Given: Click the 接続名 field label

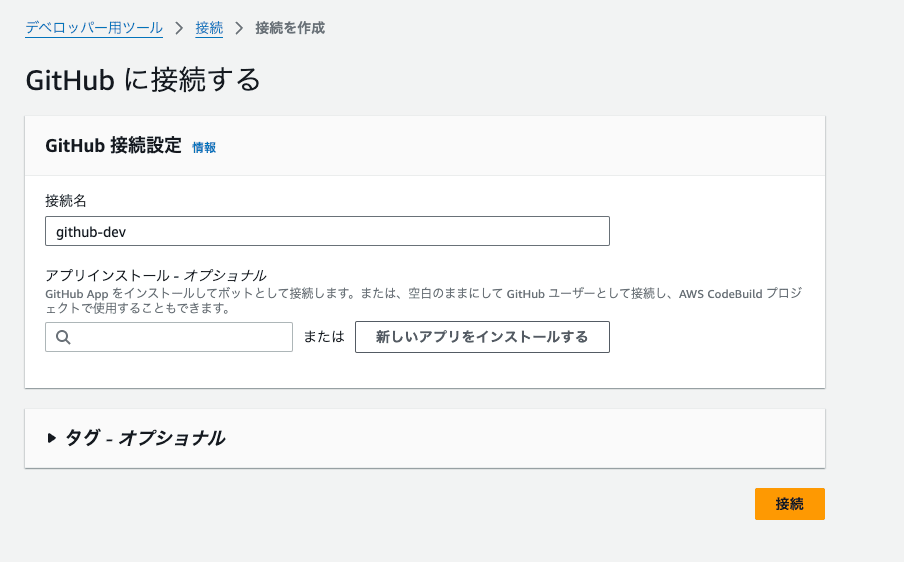Looking at the screenshot, I should 66,201.
